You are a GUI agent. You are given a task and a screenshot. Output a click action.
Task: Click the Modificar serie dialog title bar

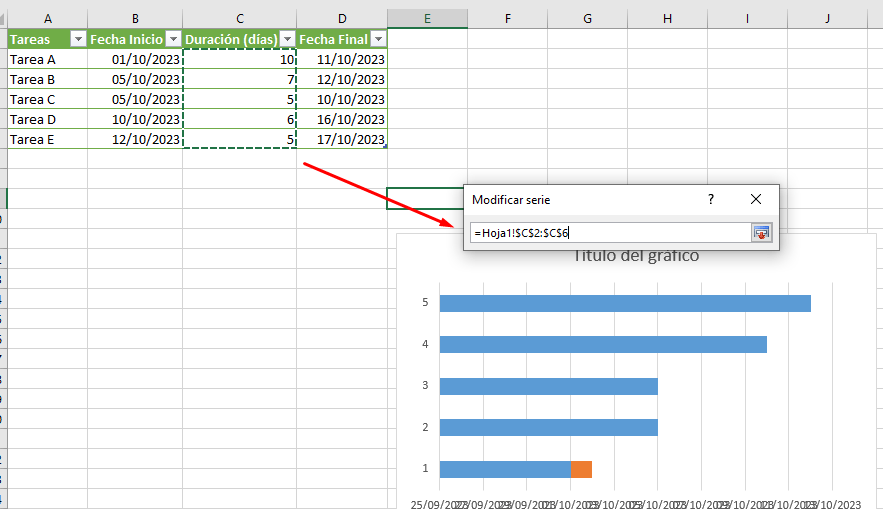coord(580,200)
